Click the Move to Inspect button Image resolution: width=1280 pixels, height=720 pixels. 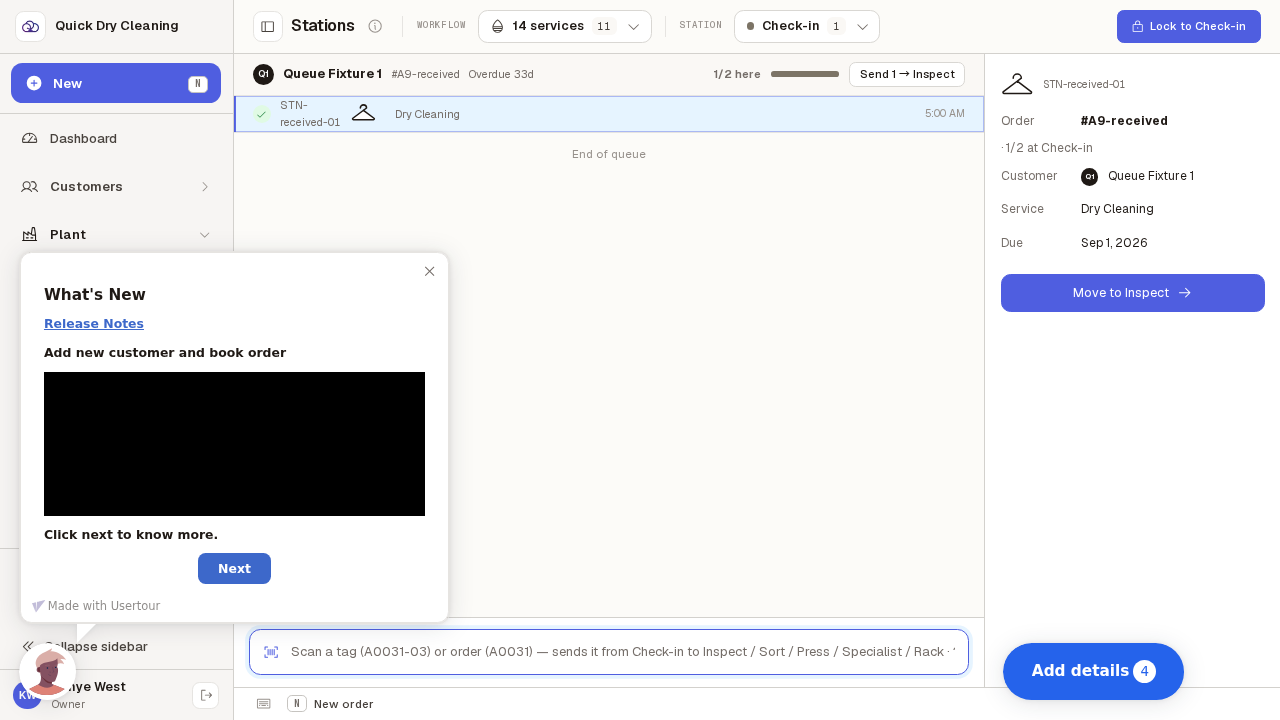(1133, 293)
